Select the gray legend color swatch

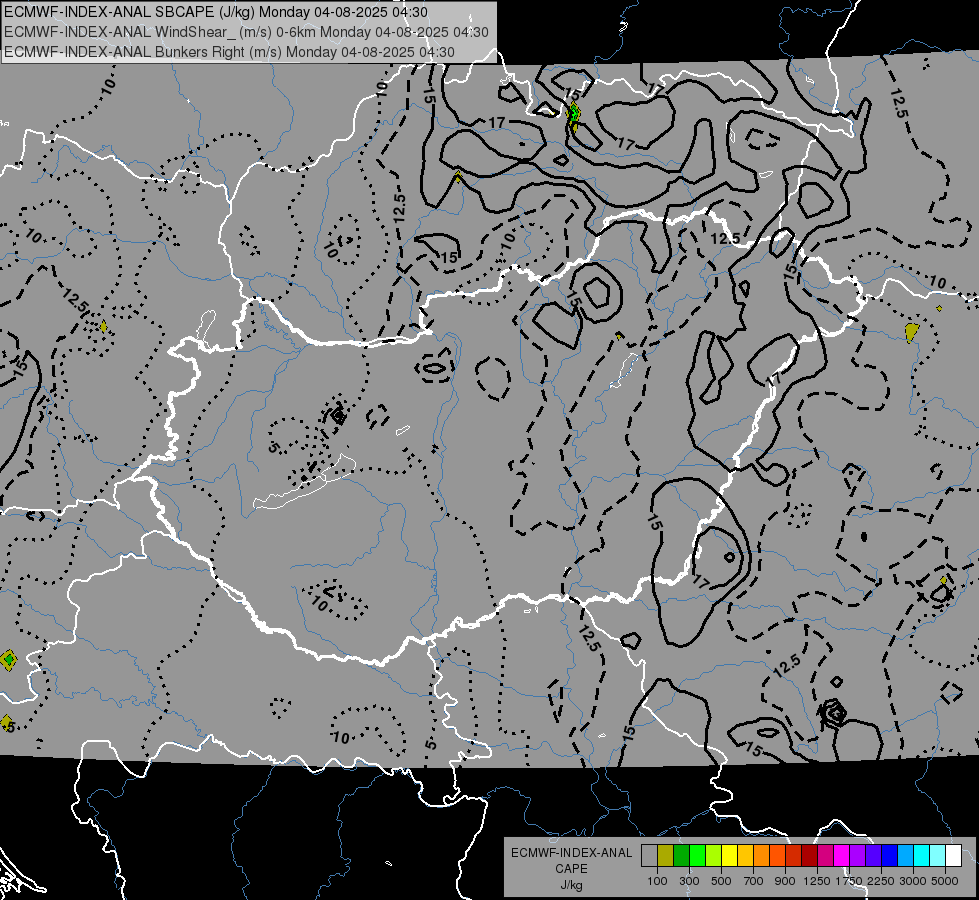tap(649, 856)
